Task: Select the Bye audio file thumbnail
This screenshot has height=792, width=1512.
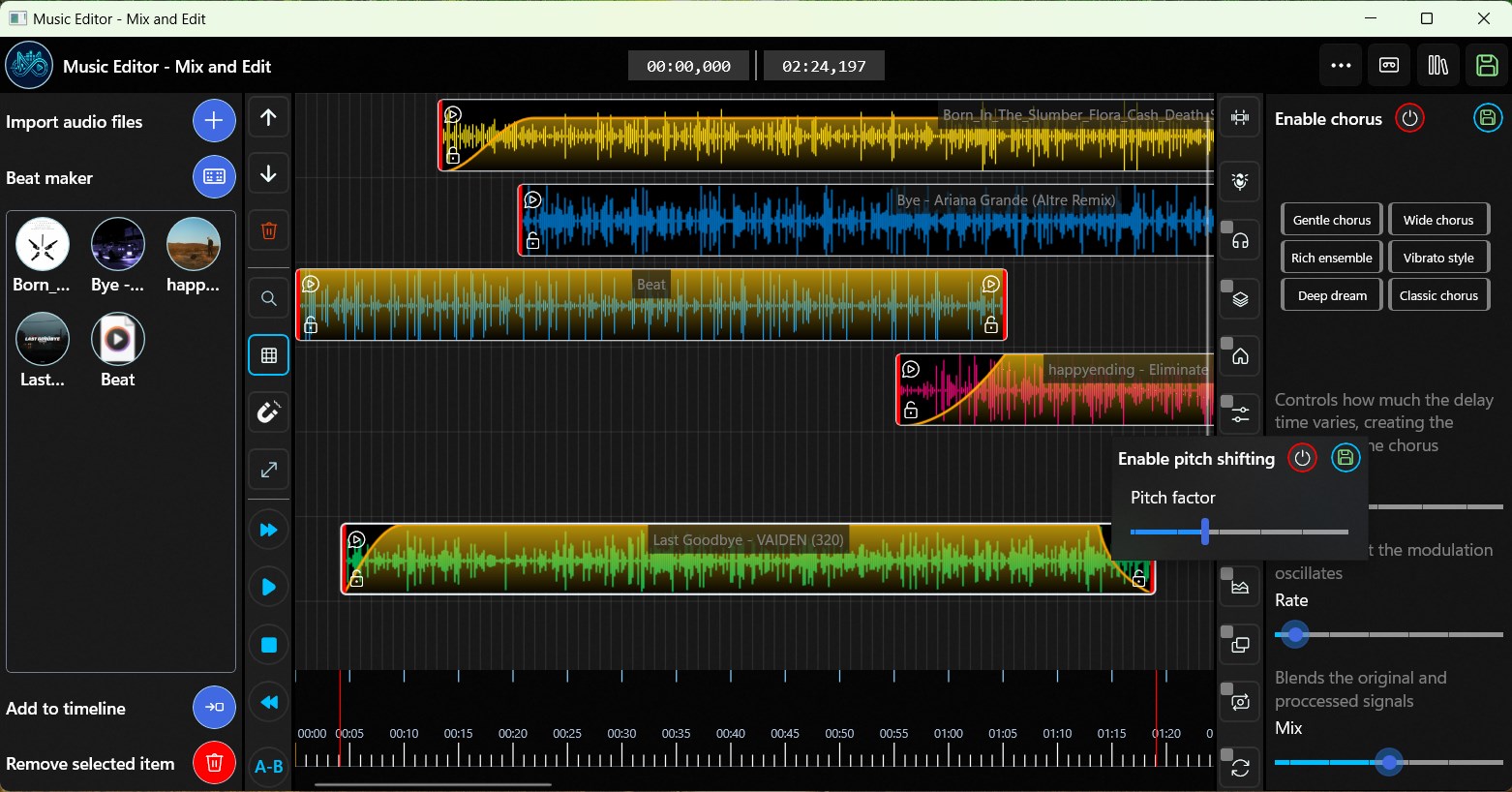Action: coord(117,245)
